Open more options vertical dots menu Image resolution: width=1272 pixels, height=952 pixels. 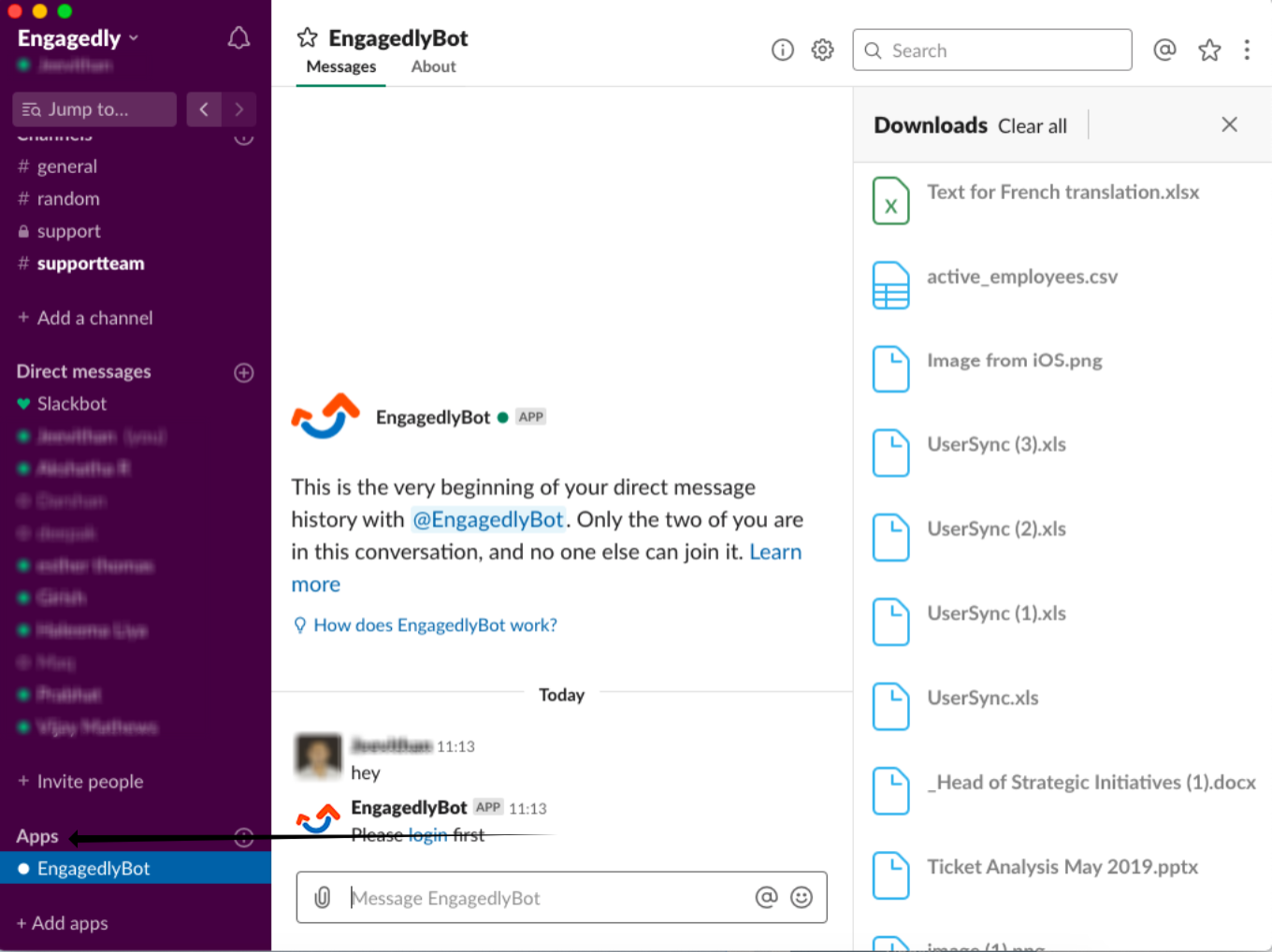[x=1247, y=50]
